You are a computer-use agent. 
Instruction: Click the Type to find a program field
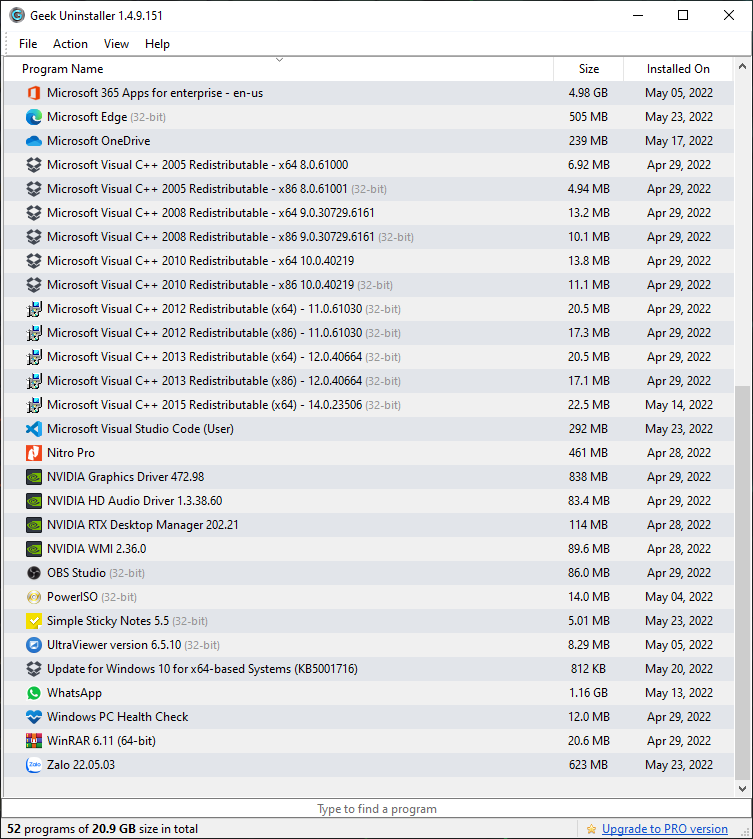click(x=376, y=809)
